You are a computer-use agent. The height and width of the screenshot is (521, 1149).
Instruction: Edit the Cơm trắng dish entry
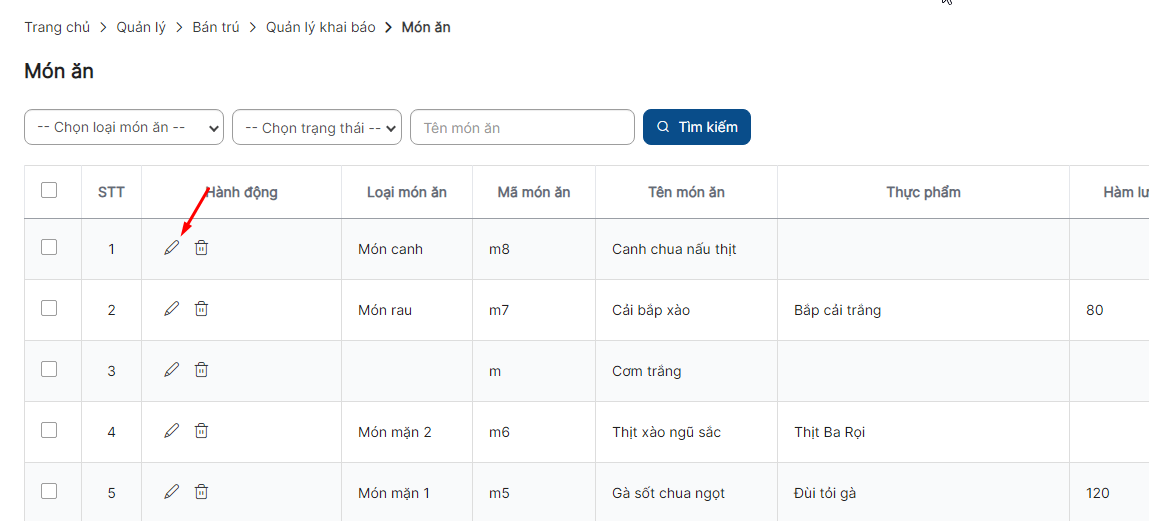tap(172, 370)
